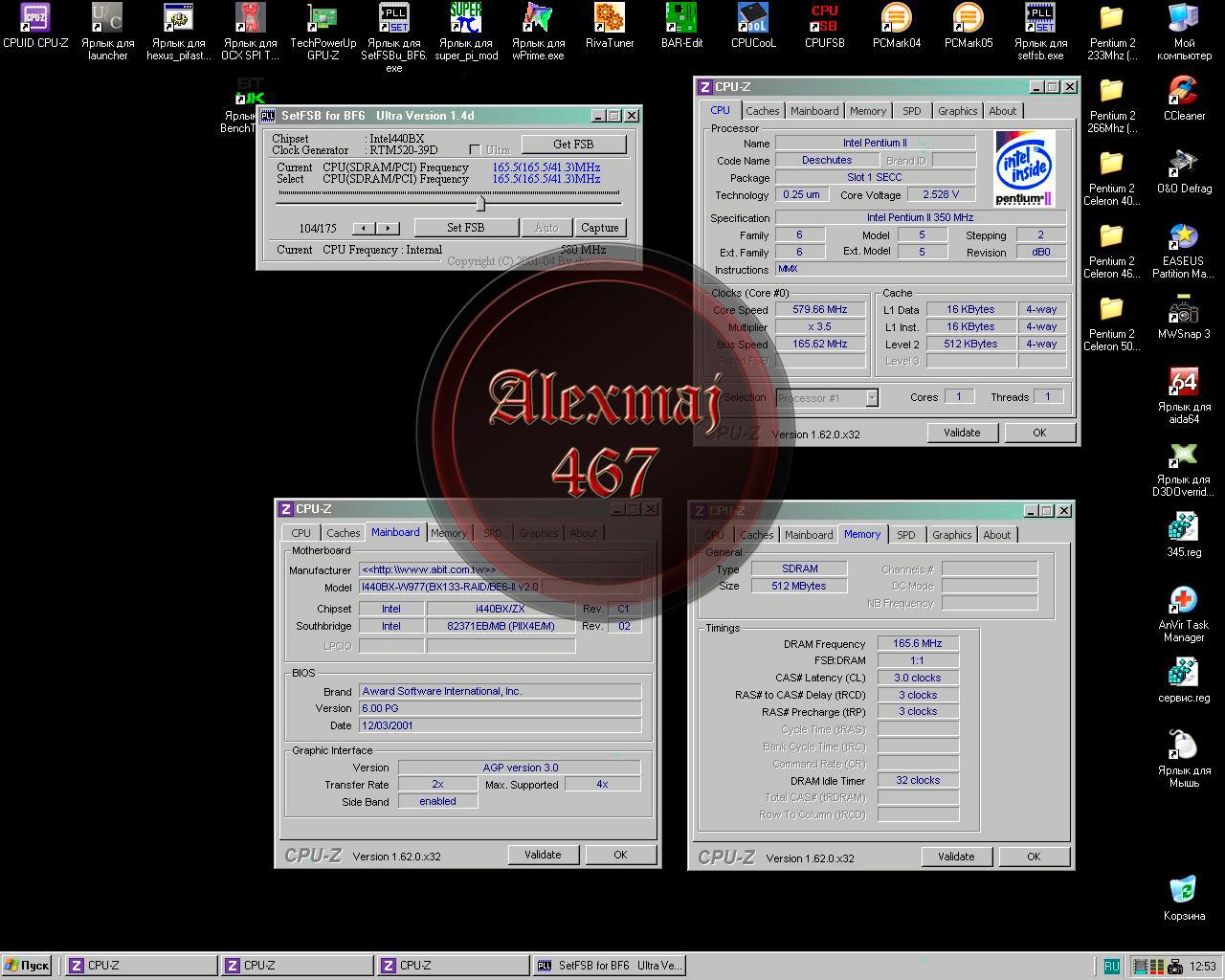Click OK in the Memory window
This screenshot has height=980, width=1225.
coord(1034,857)
